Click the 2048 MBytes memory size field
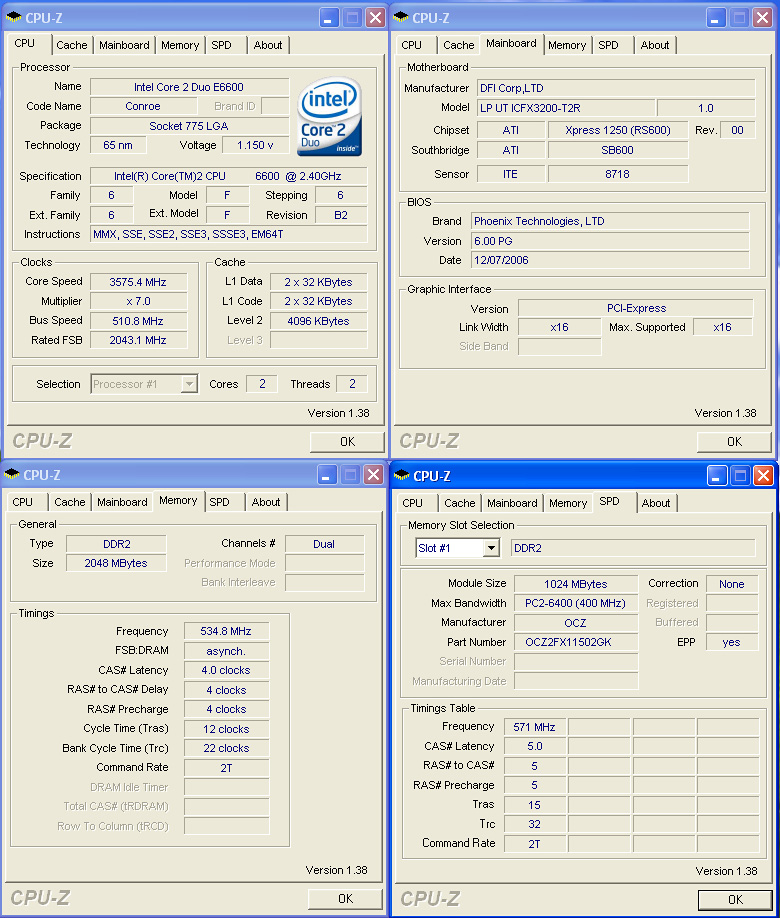Screen dimensions: 780x918 116,563
